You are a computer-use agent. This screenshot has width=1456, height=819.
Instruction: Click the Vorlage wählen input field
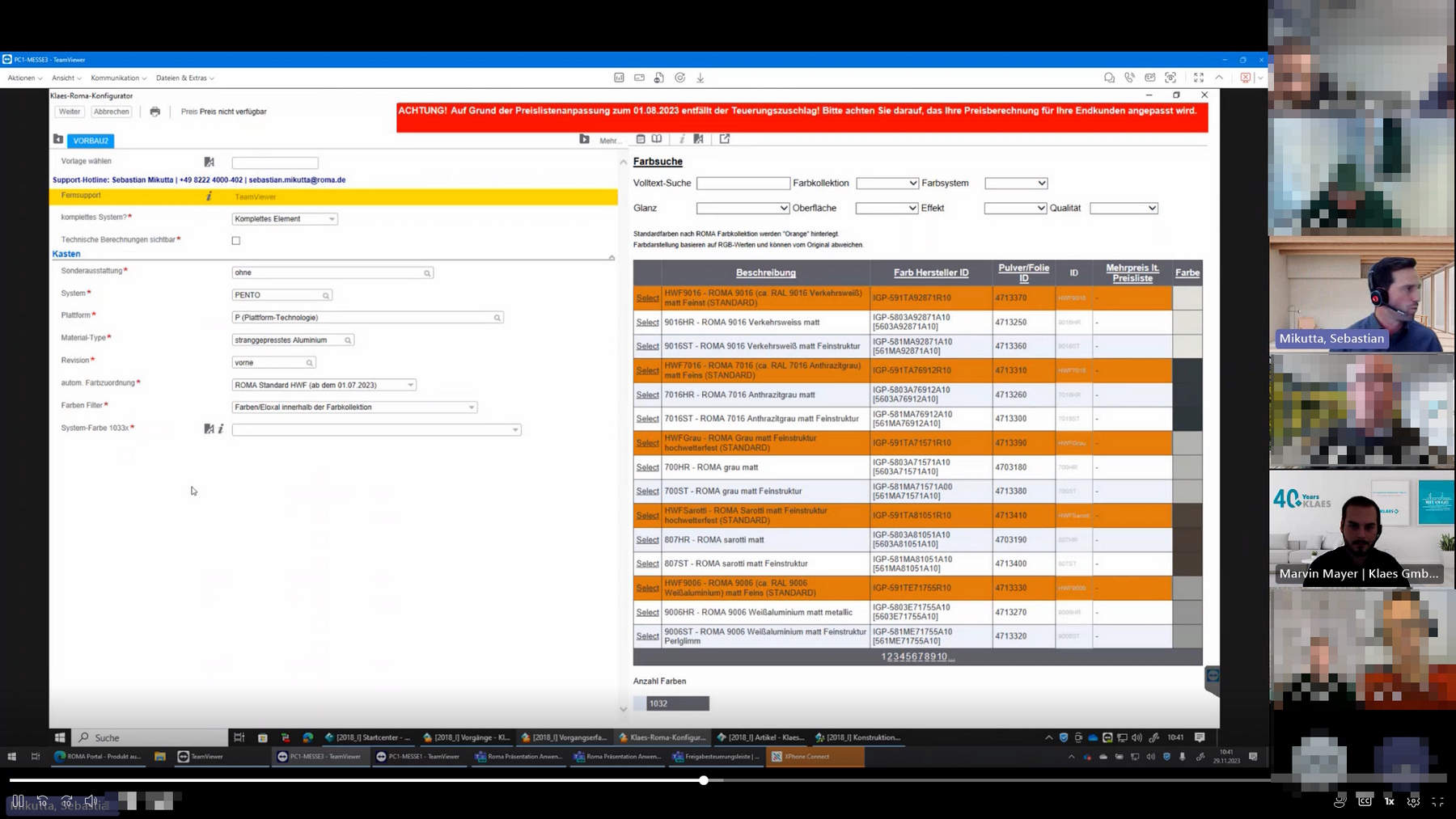click(x=275, y=163)
